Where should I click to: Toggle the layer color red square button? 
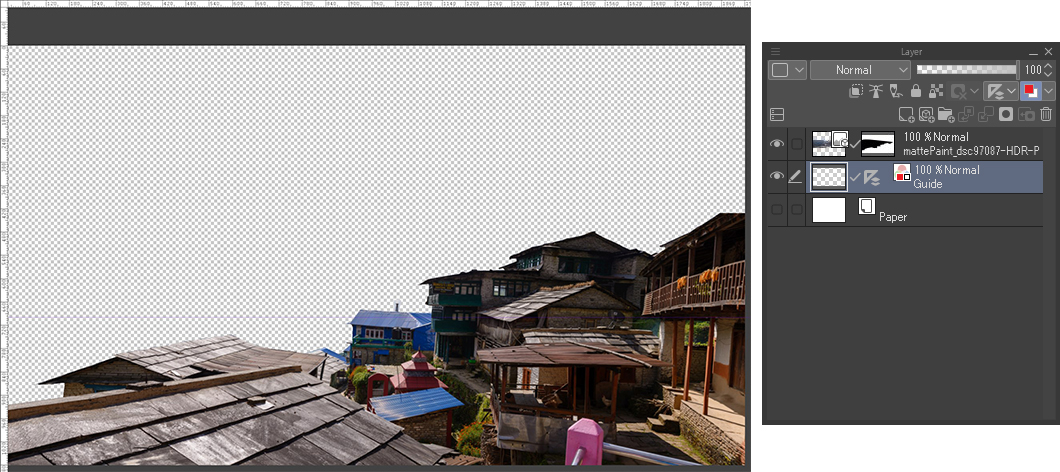click(x=1031, y=91)
